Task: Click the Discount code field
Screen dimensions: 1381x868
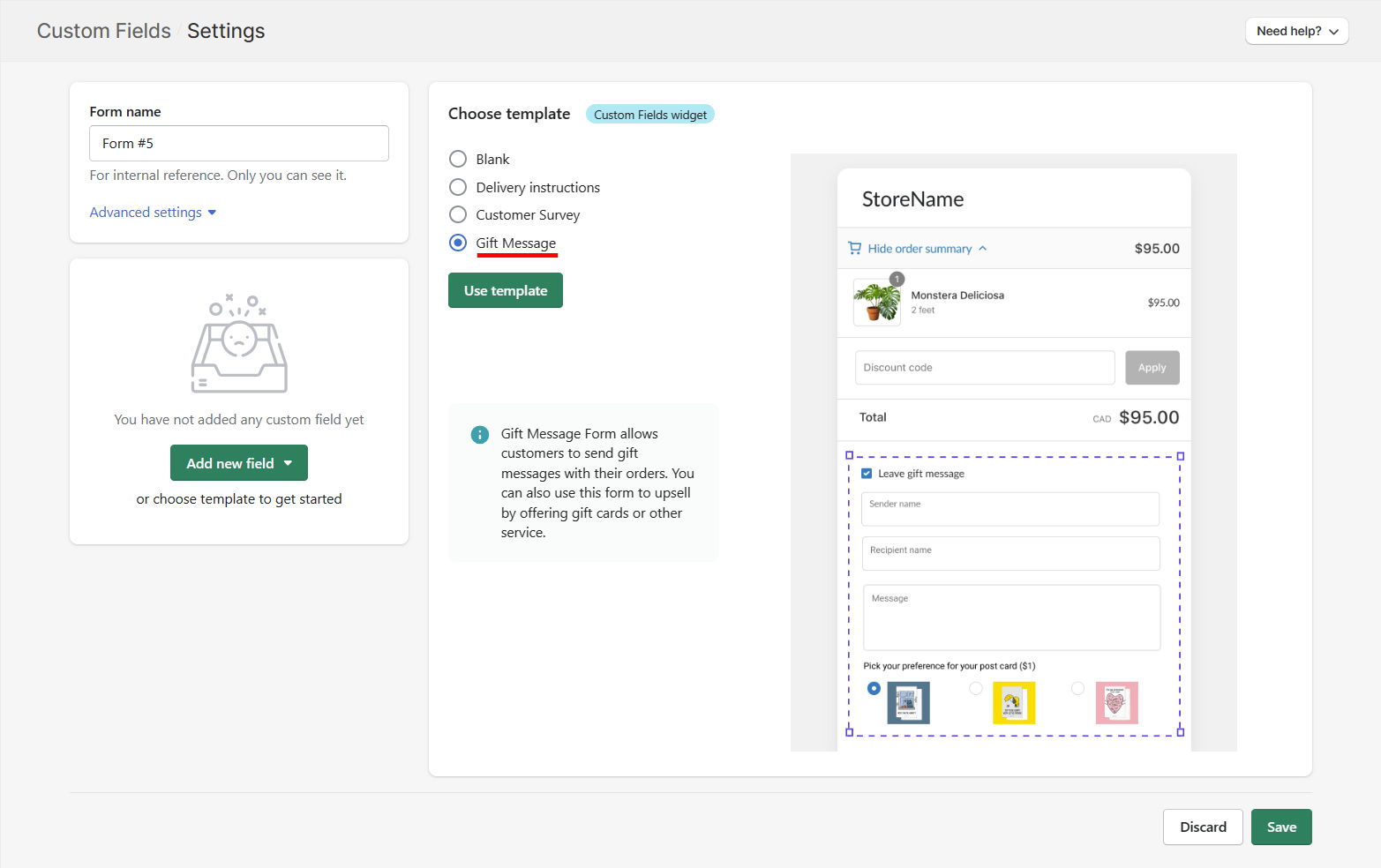Action: (985, 368)
